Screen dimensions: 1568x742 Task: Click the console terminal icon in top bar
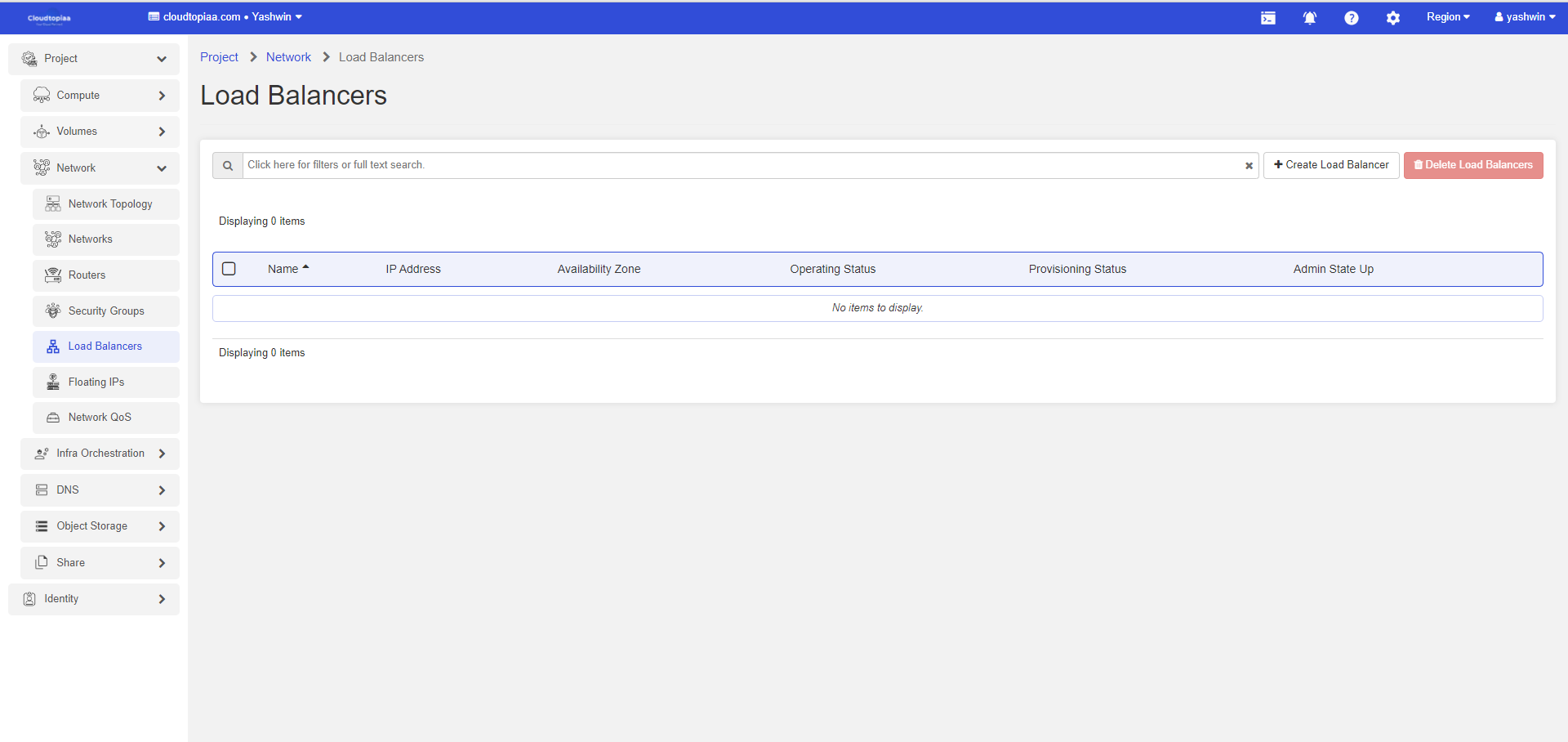coord(1267,18)
